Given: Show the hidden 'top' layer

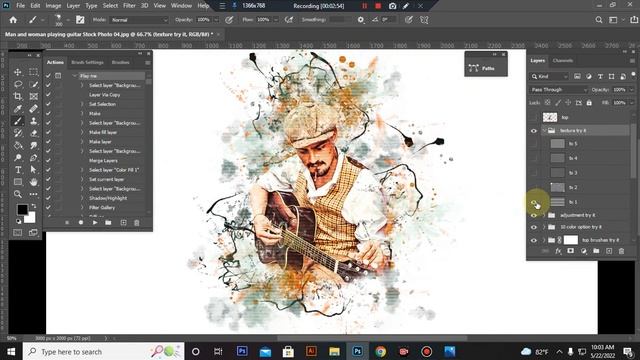Looking at the screenshot, I should click(x=534, y=118).
